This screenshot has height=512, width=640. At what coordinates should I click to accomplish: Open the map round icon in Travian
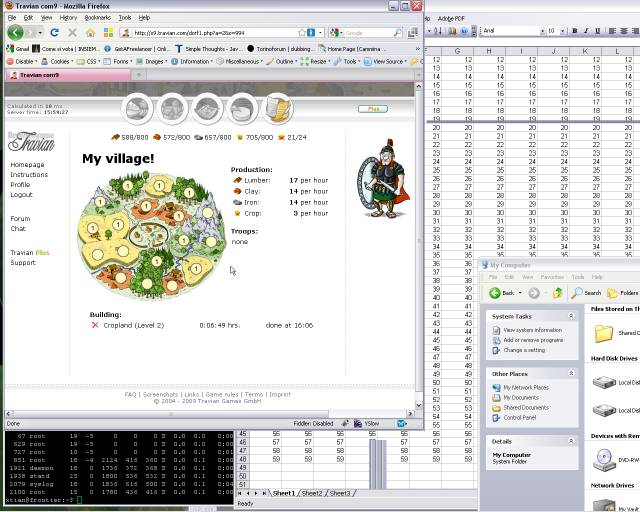(x=207, y=109)
